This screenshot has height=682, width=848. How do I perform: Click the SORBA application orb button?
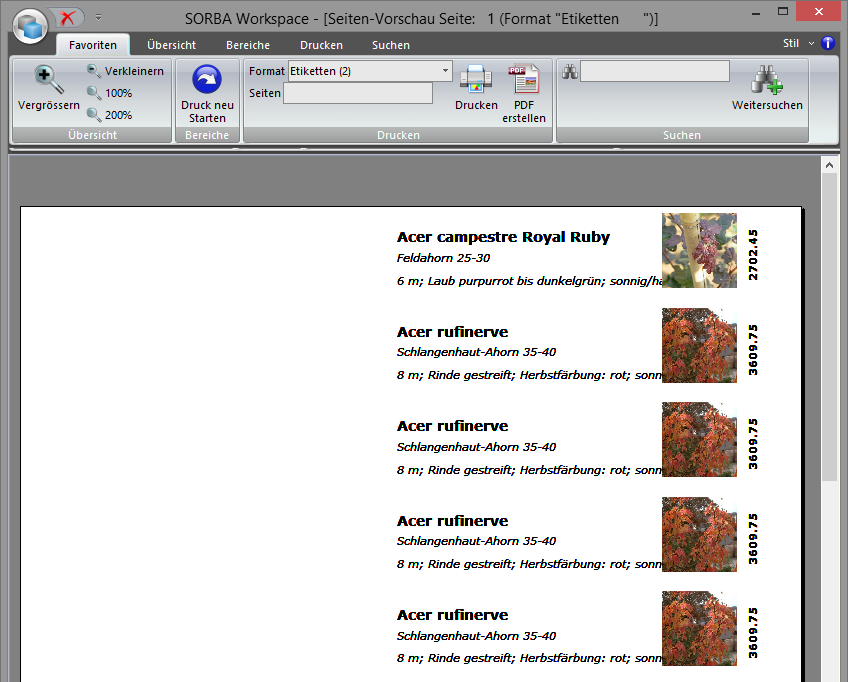[31, 25]
